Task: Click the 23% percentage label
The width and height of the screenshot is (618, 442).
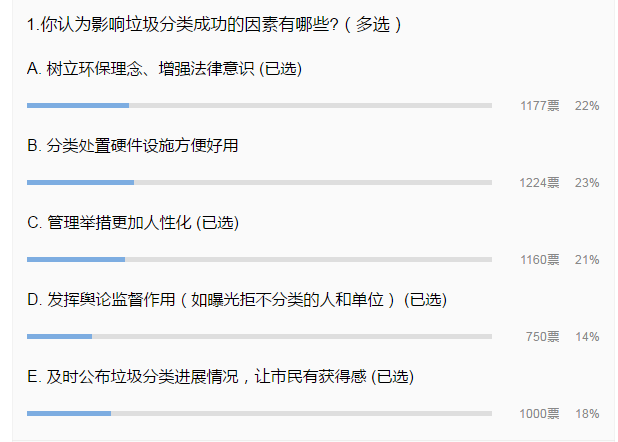Action: coord(587,183)
